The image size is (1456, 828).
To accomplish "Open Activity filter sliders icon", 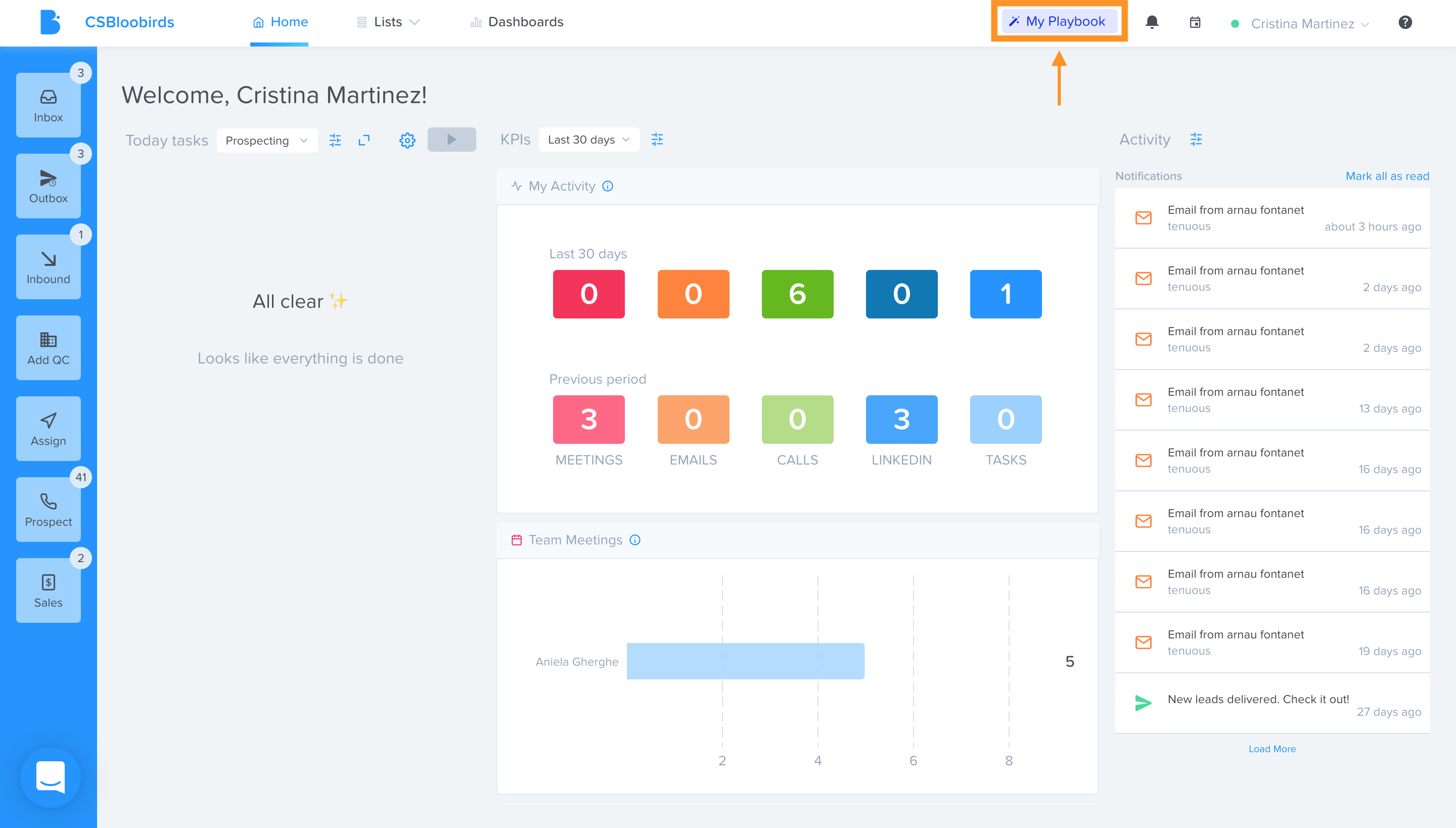I will (x=1196, y=140).
